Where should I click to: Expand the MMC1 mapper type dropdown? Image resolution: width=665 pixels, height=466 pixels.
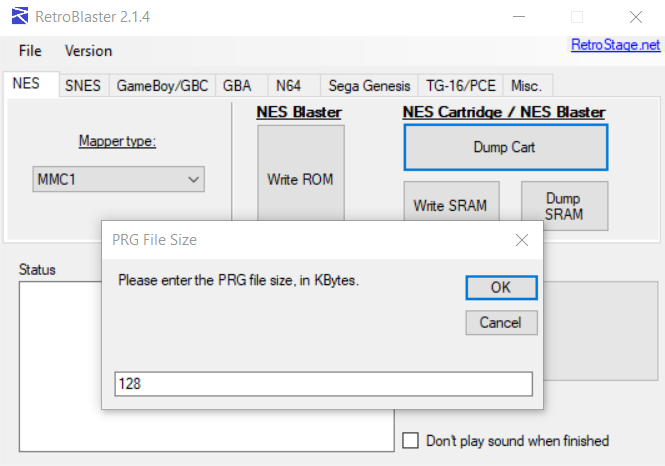coord(119,179)
